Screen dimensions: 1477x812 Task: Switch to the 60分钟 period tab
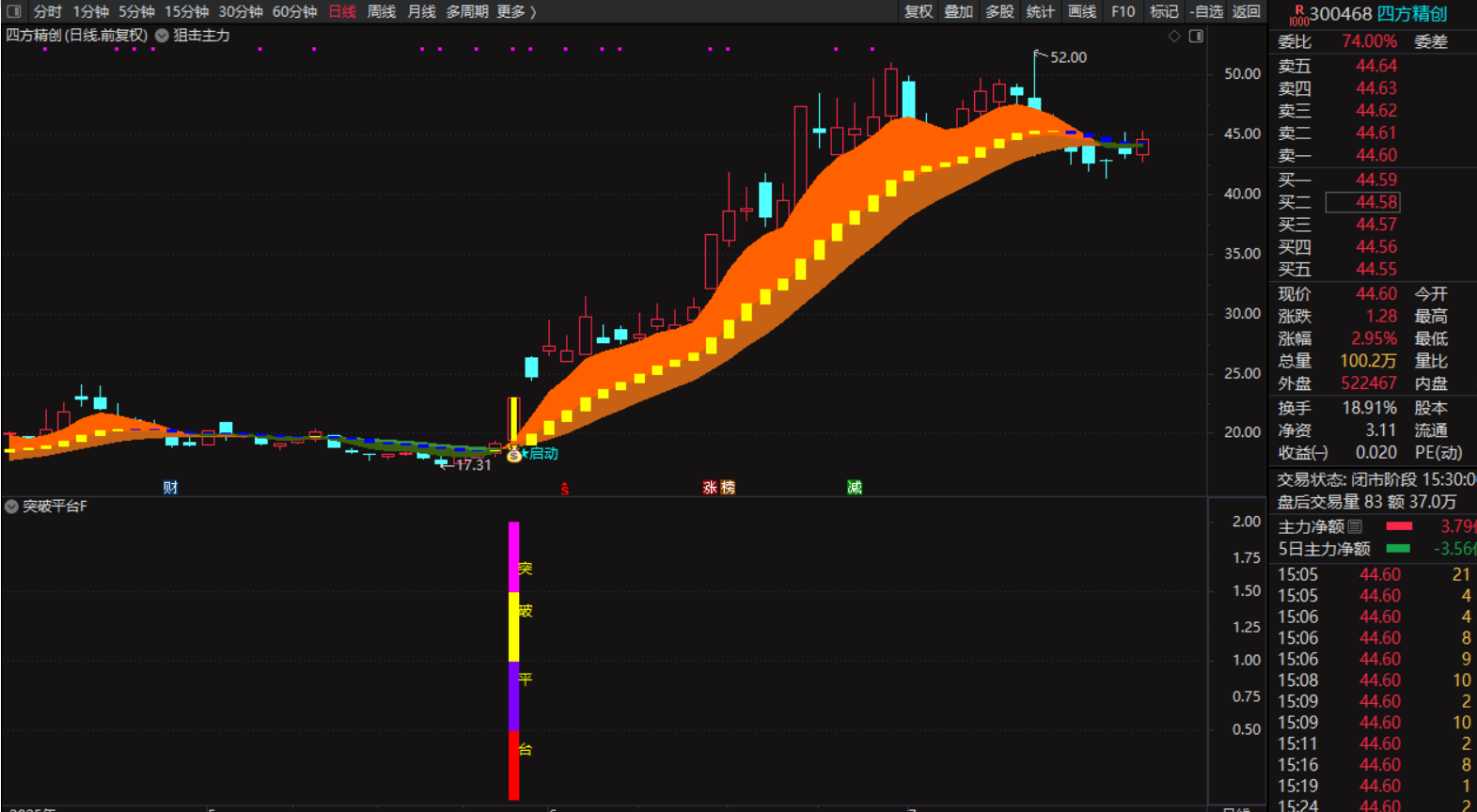[294, 11]
